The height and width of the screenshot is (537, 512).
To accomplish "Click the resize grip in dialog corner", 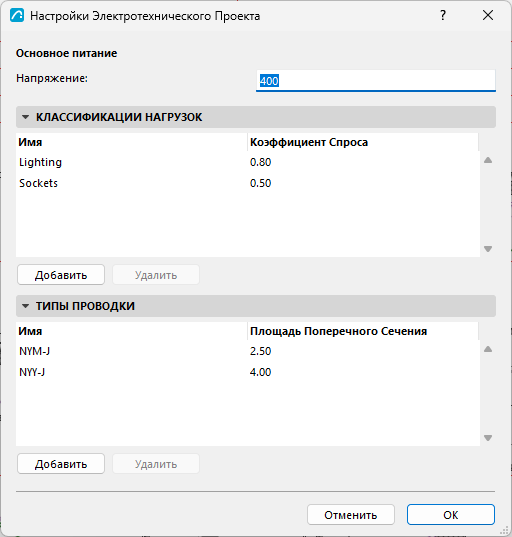I will coord(504,530).
